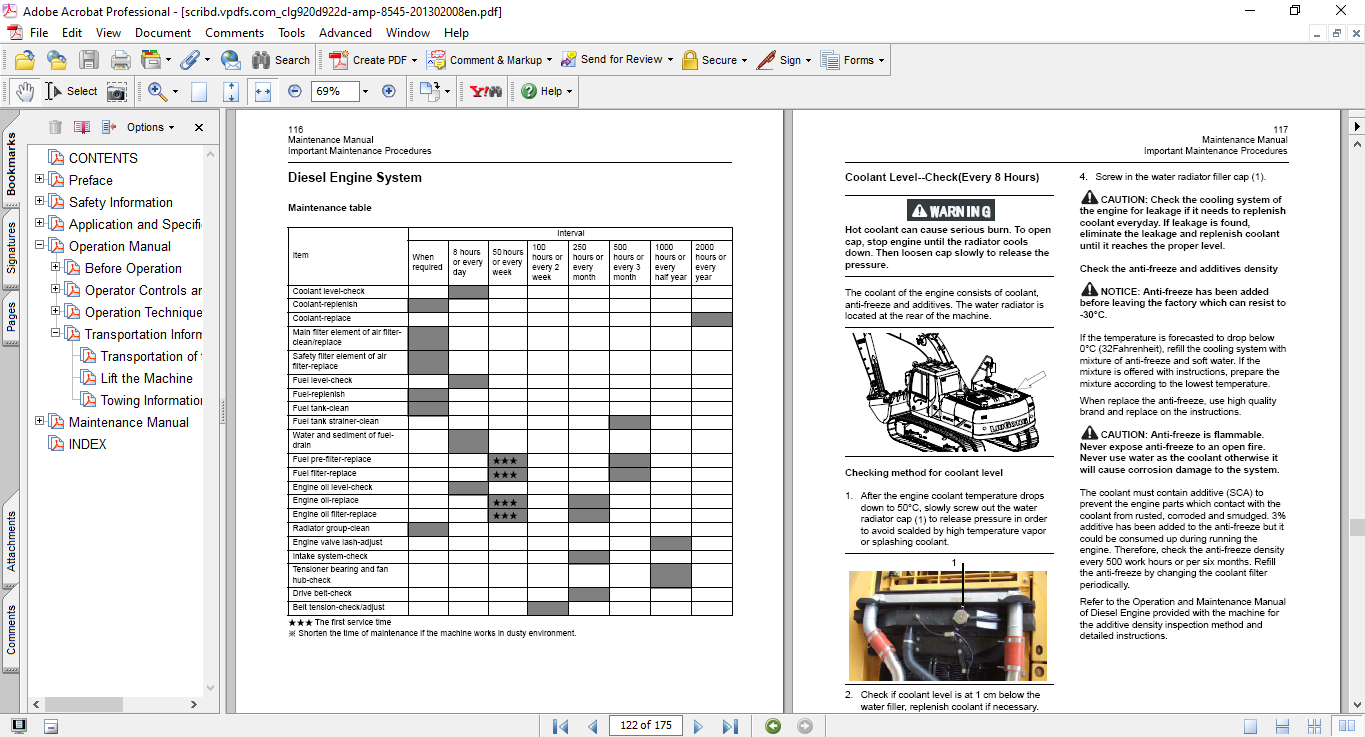Activate the Snapshot camera tool

click(117, 91)
